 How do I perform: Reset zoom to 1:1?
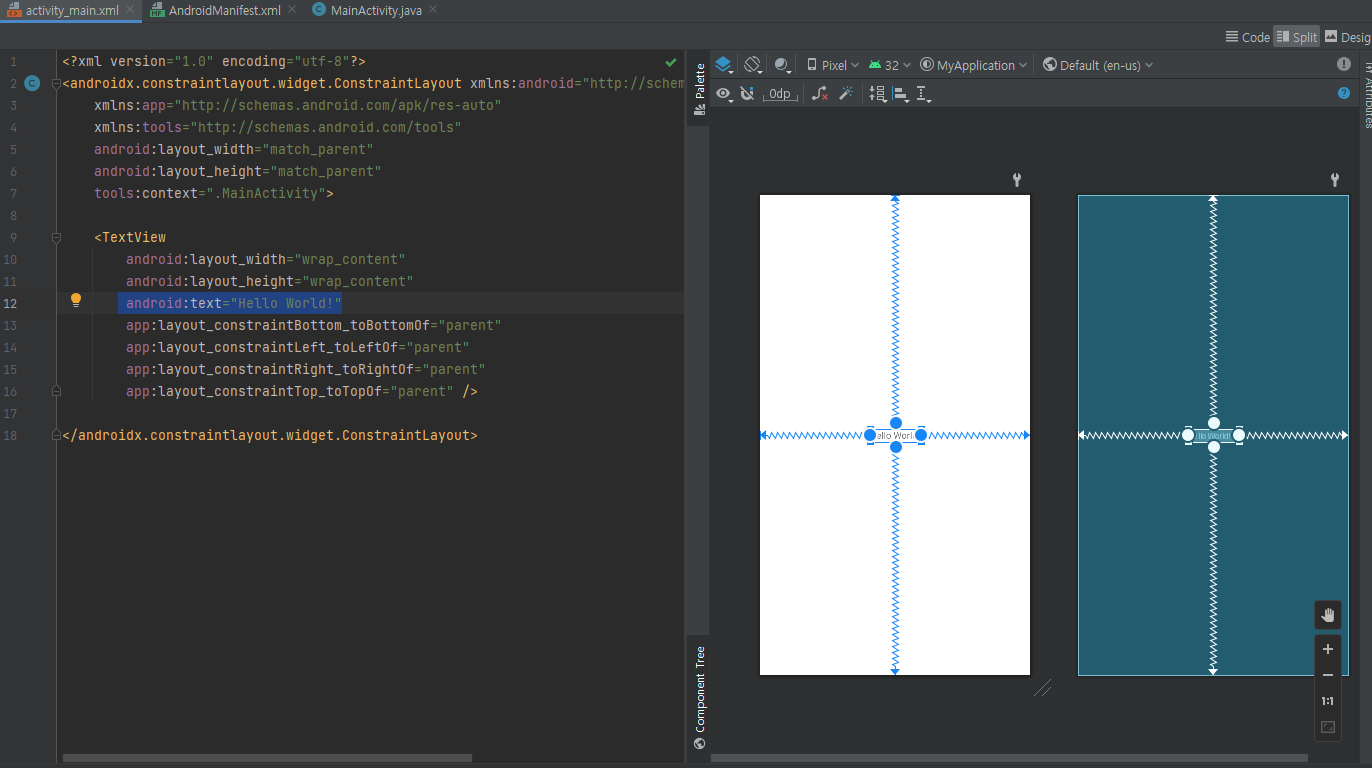click(1328, 701)
